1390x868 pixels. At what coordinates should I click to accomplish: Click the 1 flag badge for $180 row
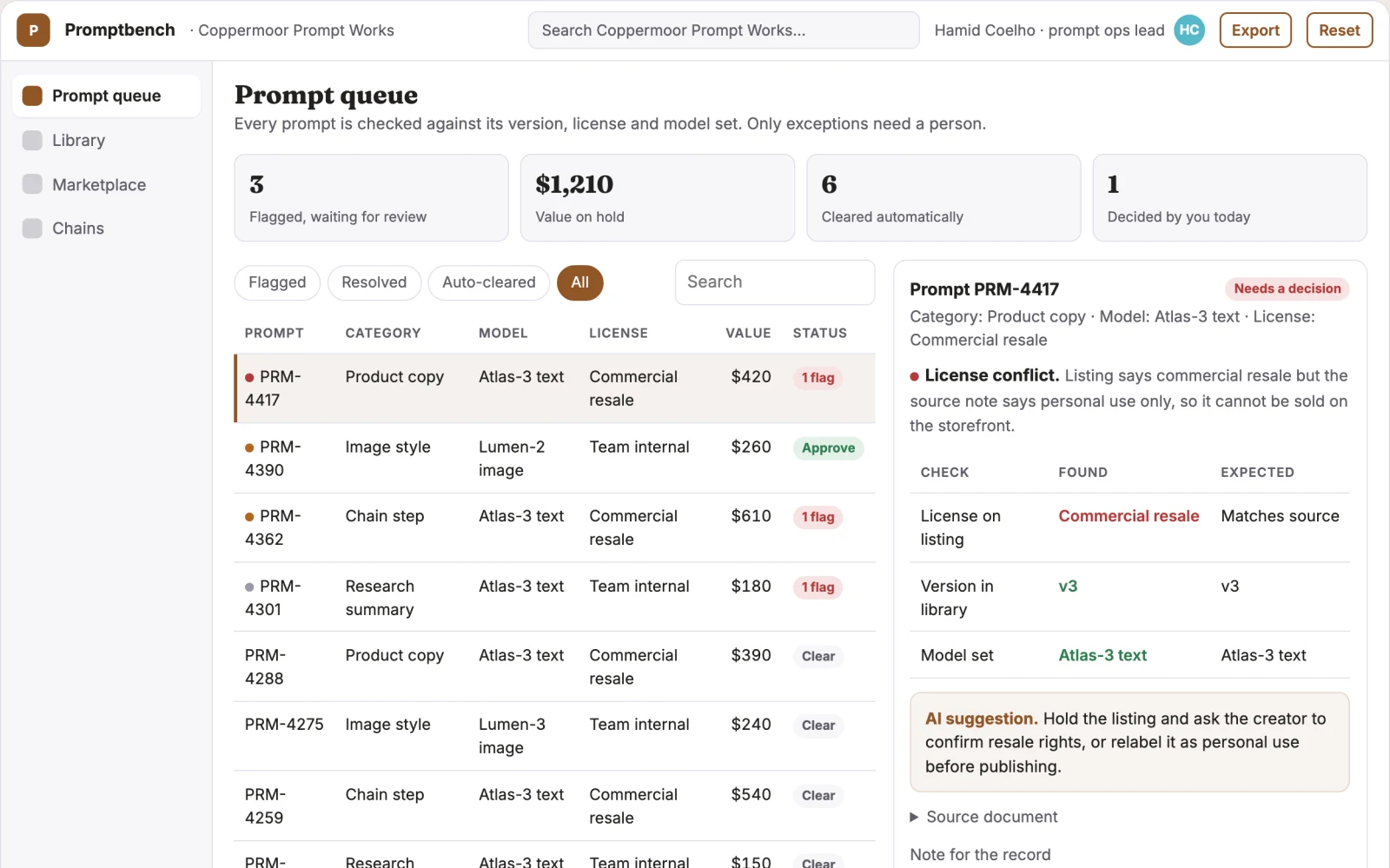[817, 587]
